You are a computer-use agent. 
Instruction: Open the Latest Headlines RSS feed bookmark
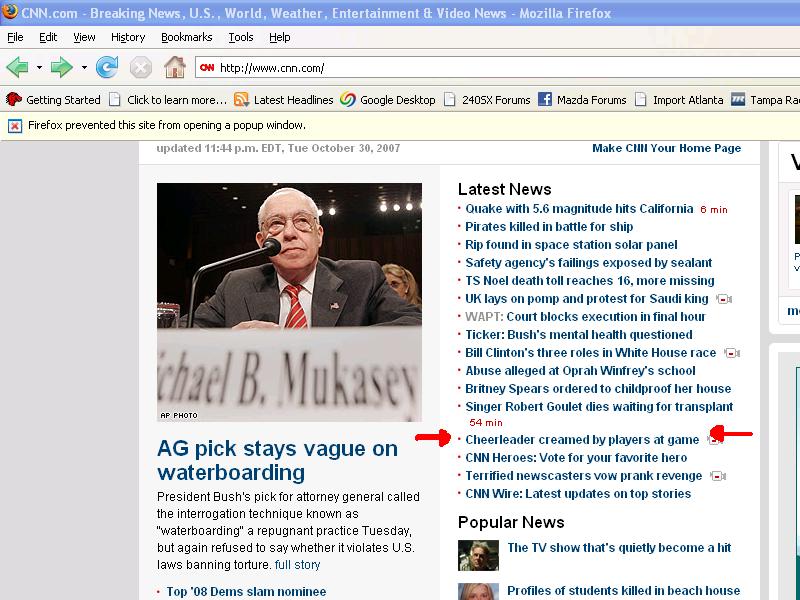pos(283,100)
